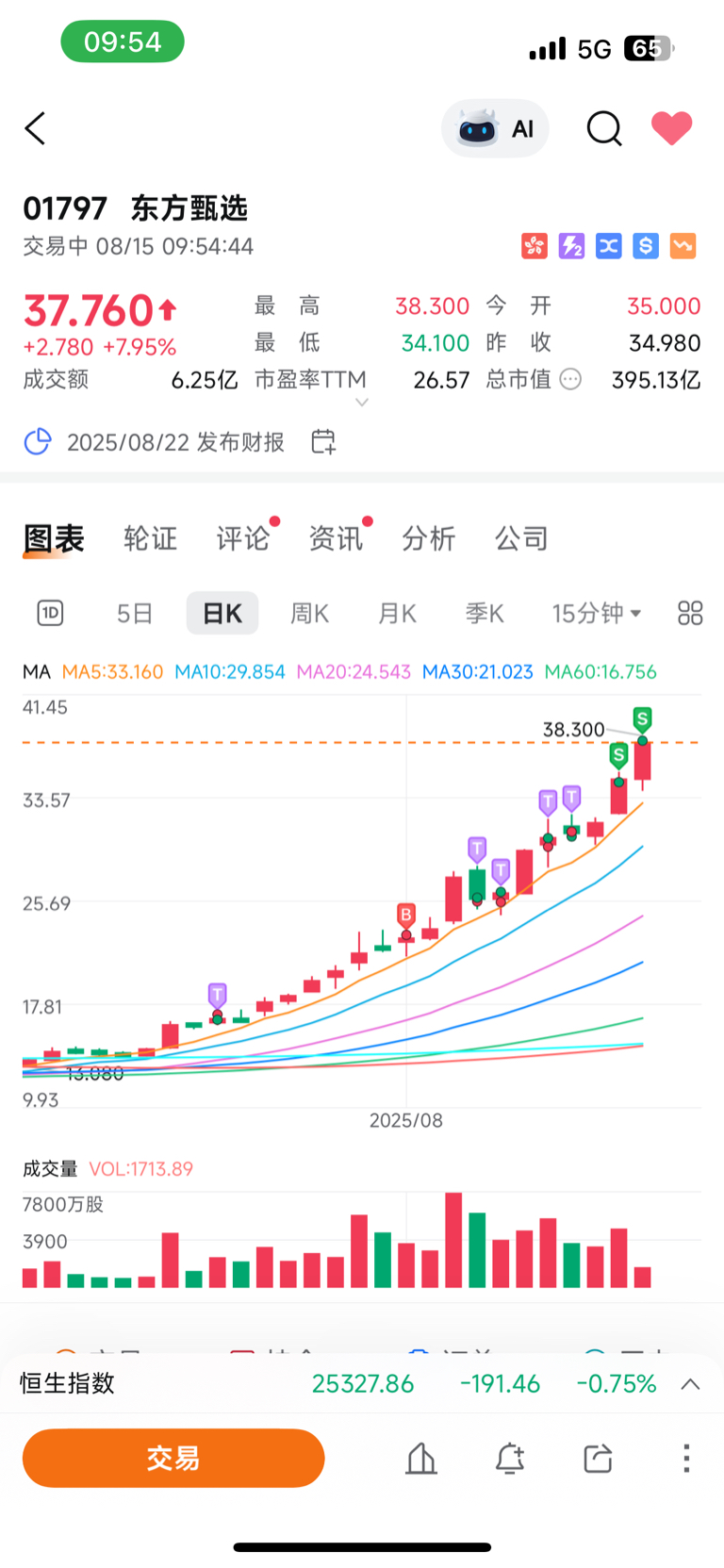The width and height of the screenshot is (724, 1568).
Task: Tap the topmost green S sell marker
Action: click(643, 719)
